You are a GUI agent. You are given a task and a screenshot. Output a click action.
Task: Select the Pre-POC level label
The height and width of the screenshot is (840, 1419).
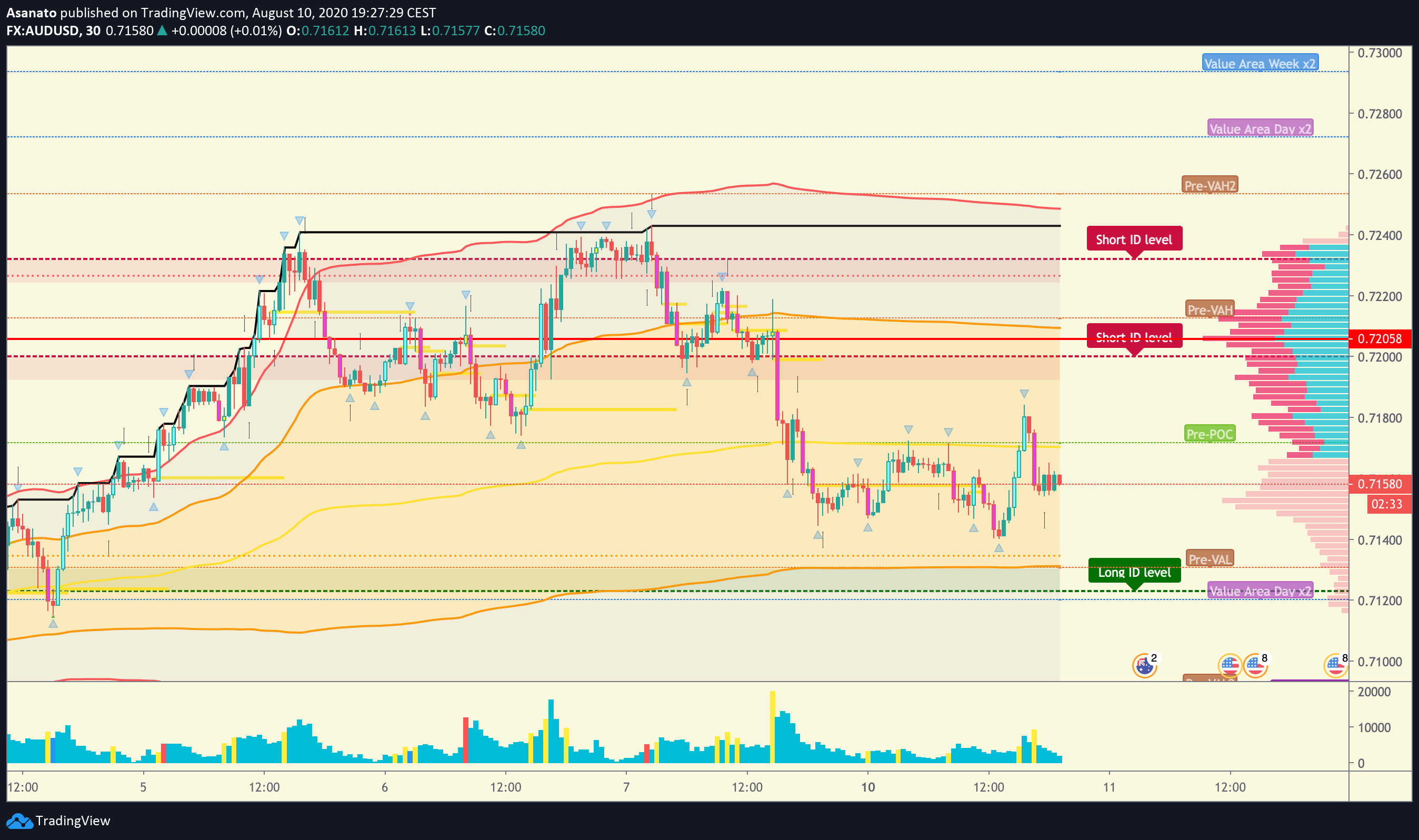coord(1210,434)
